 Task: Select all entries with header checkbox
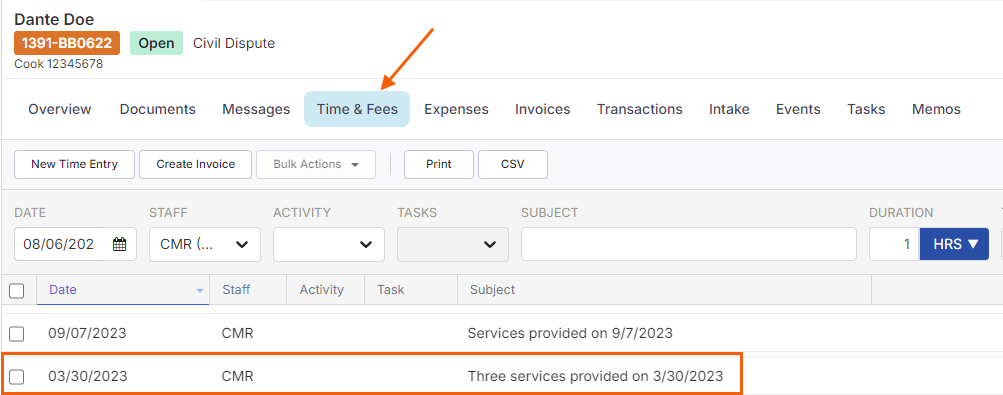[x=17, y=291]
